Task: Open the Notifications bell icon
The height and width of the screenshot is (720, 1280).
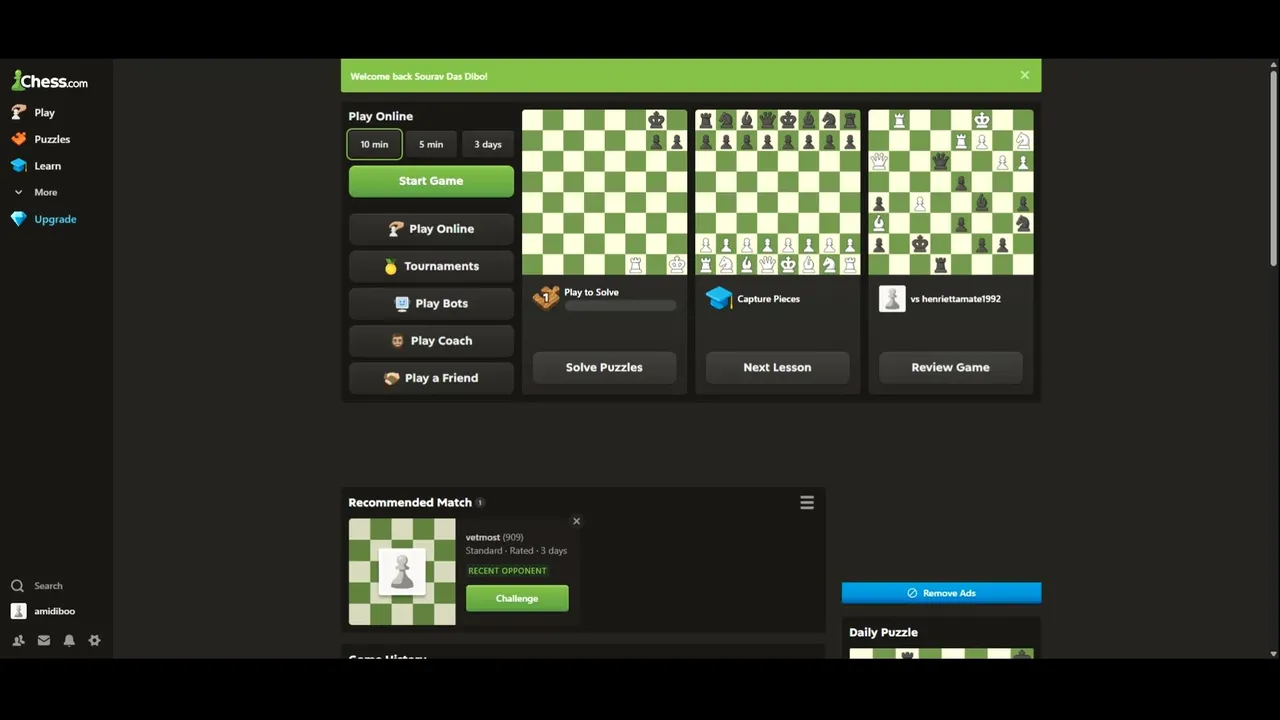Action: 69,640
